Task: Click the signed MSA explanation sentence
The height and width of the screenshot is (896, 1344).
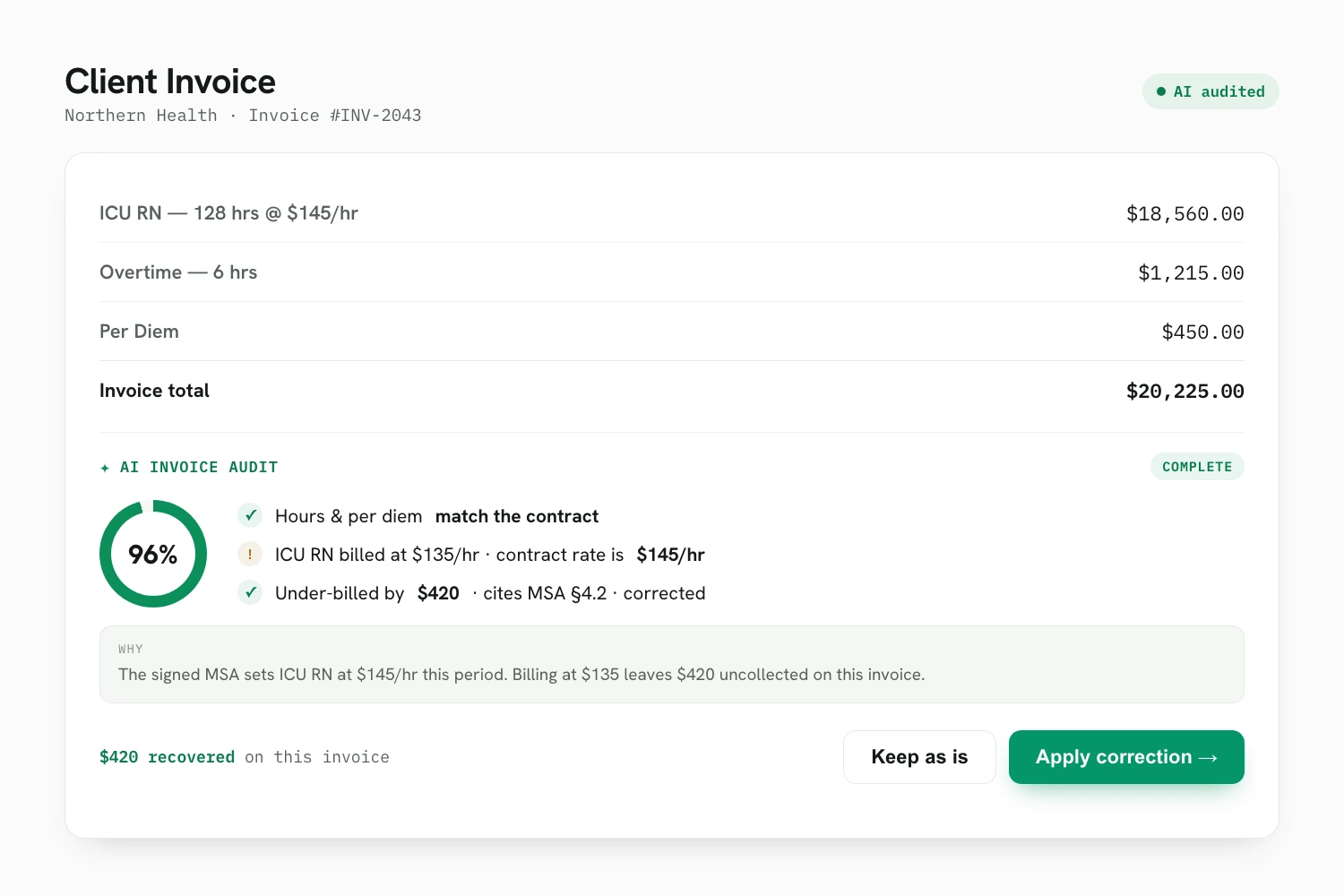Action: click(521, 675)
